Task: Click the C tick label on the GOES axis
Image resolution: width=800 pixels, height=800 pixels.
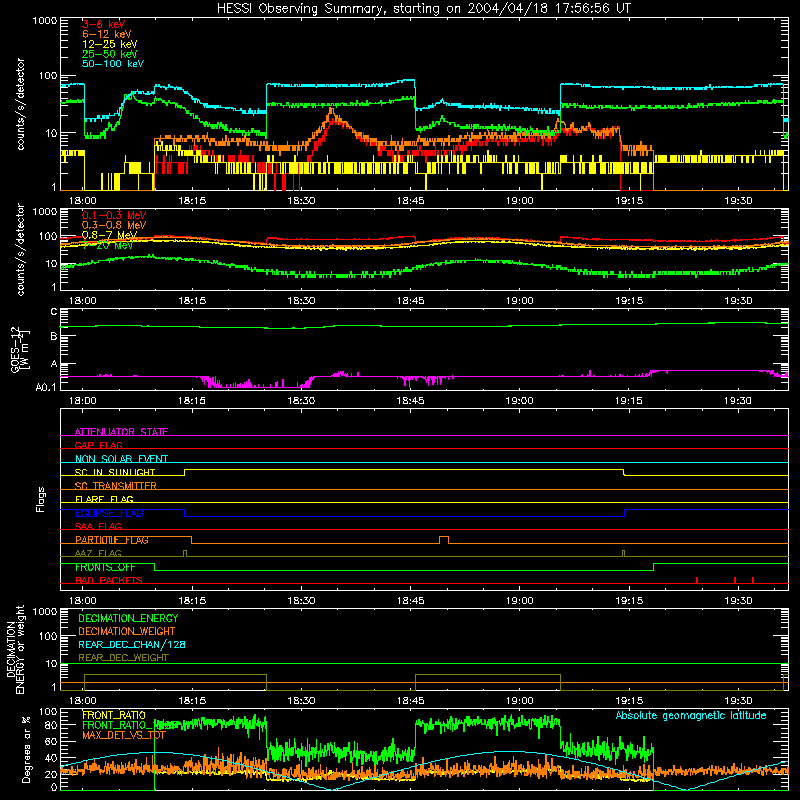Action: coord(54,312)
